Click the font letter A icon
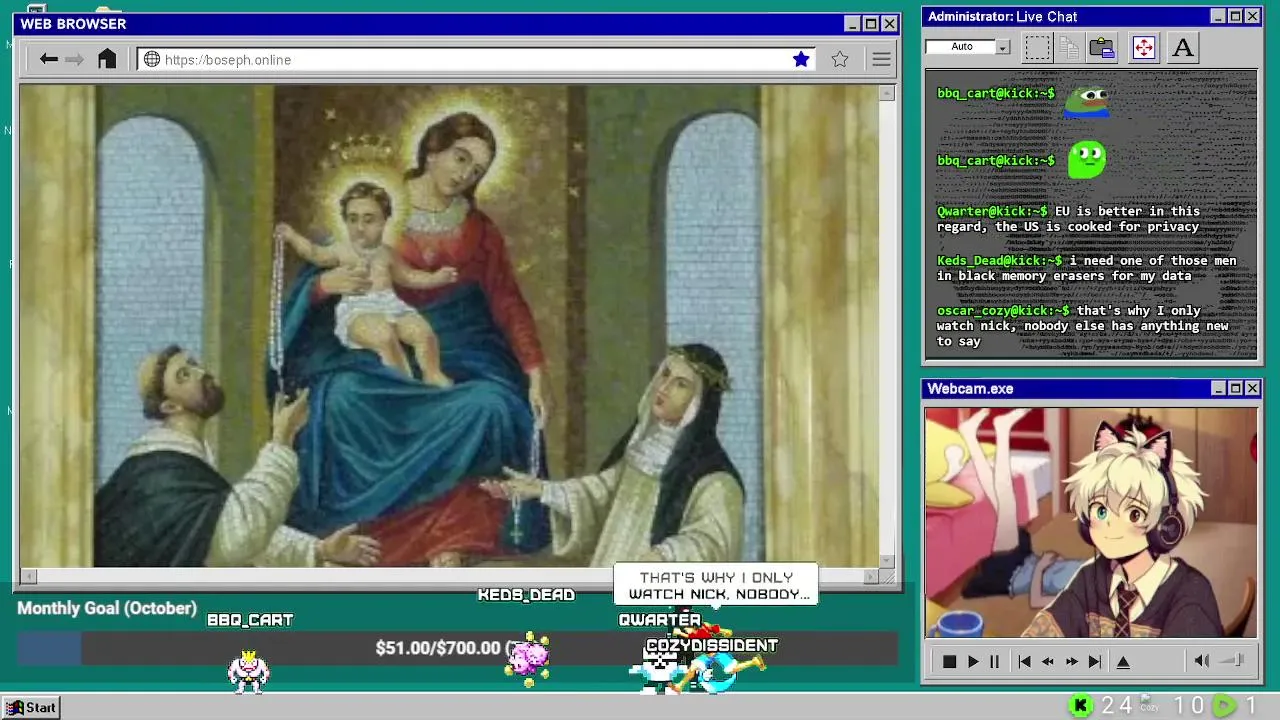1280x720 pixels. tap(1183, 47)
